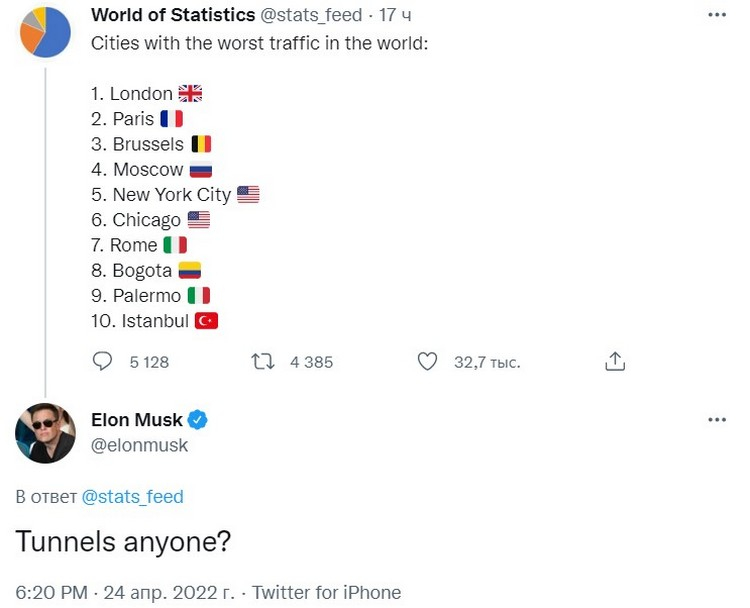Click the Twitter for iPhone source link
Viewport: 750px width, 608px height.
(x=326, y=593)
